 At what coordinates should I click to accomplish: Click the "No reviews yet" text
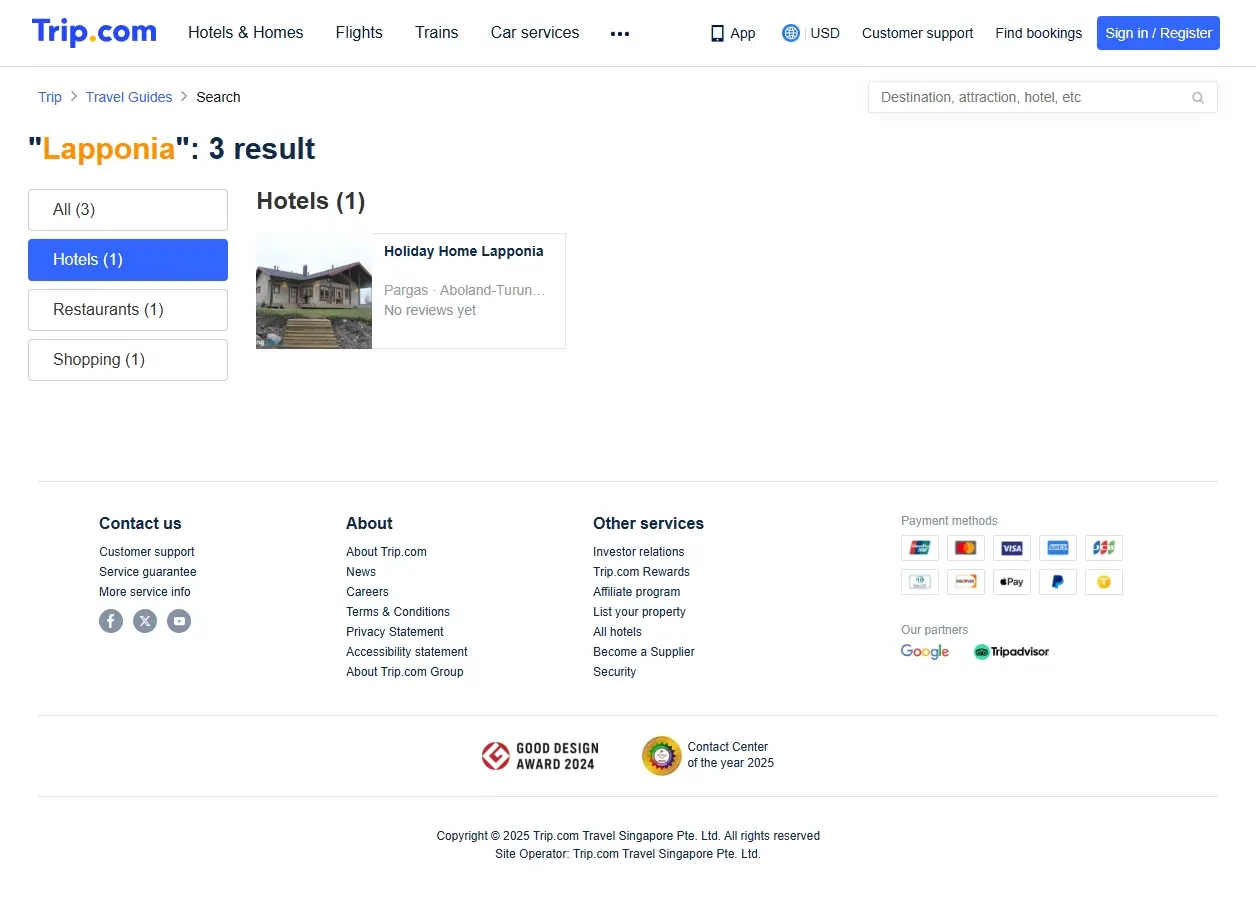tap(430, 310)
